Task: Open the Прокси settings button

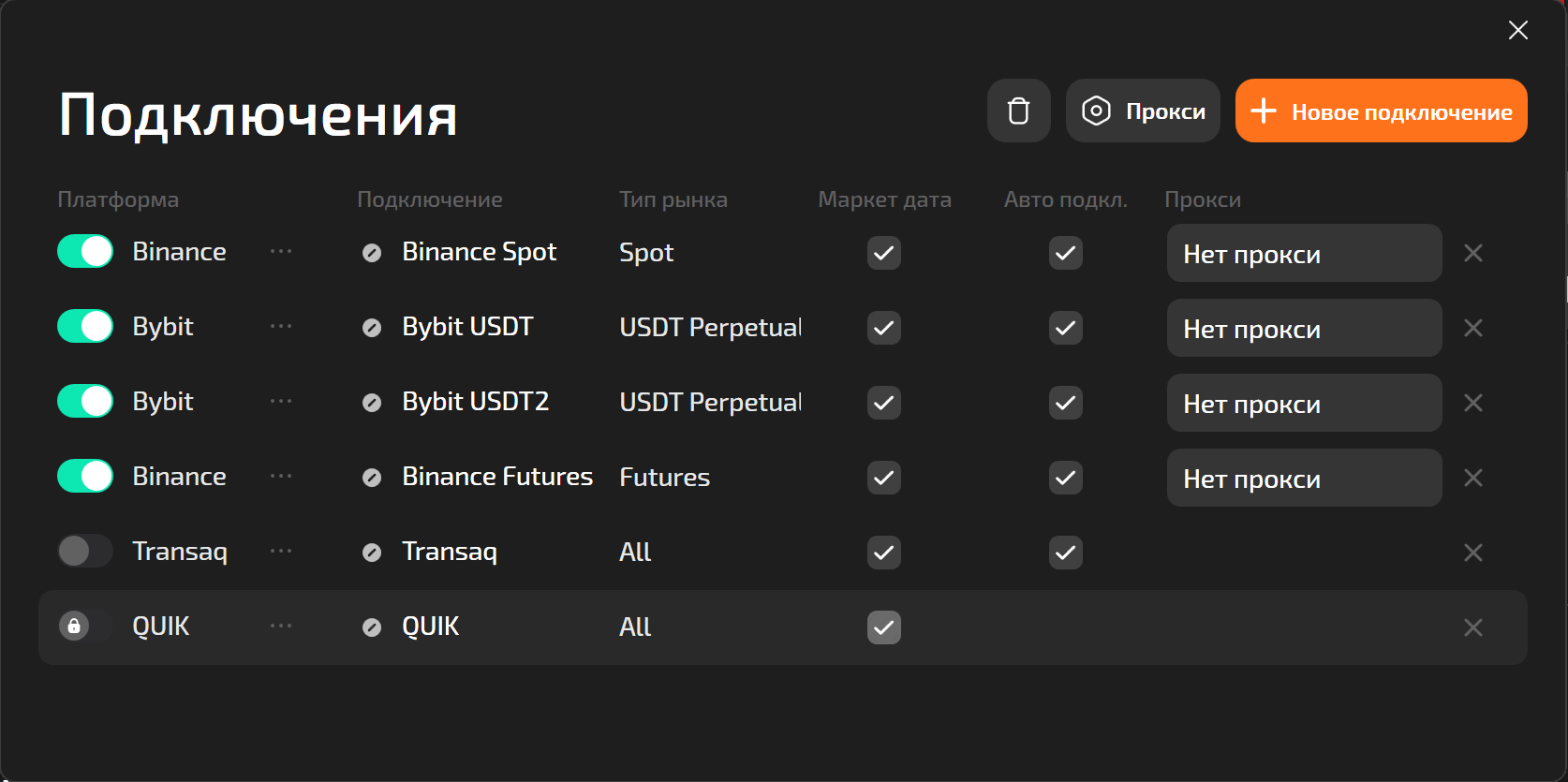Action: click(1143, 111)
